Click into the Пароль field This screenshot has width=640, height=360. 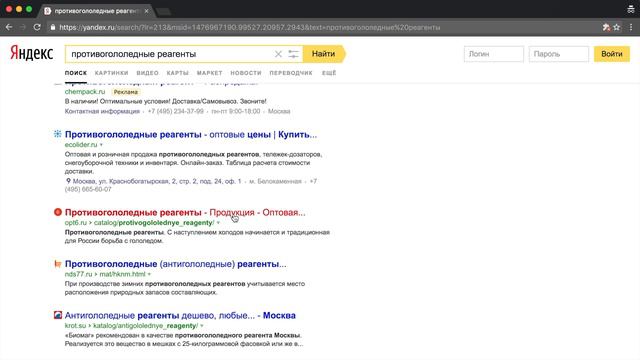[x=558, y=54]
